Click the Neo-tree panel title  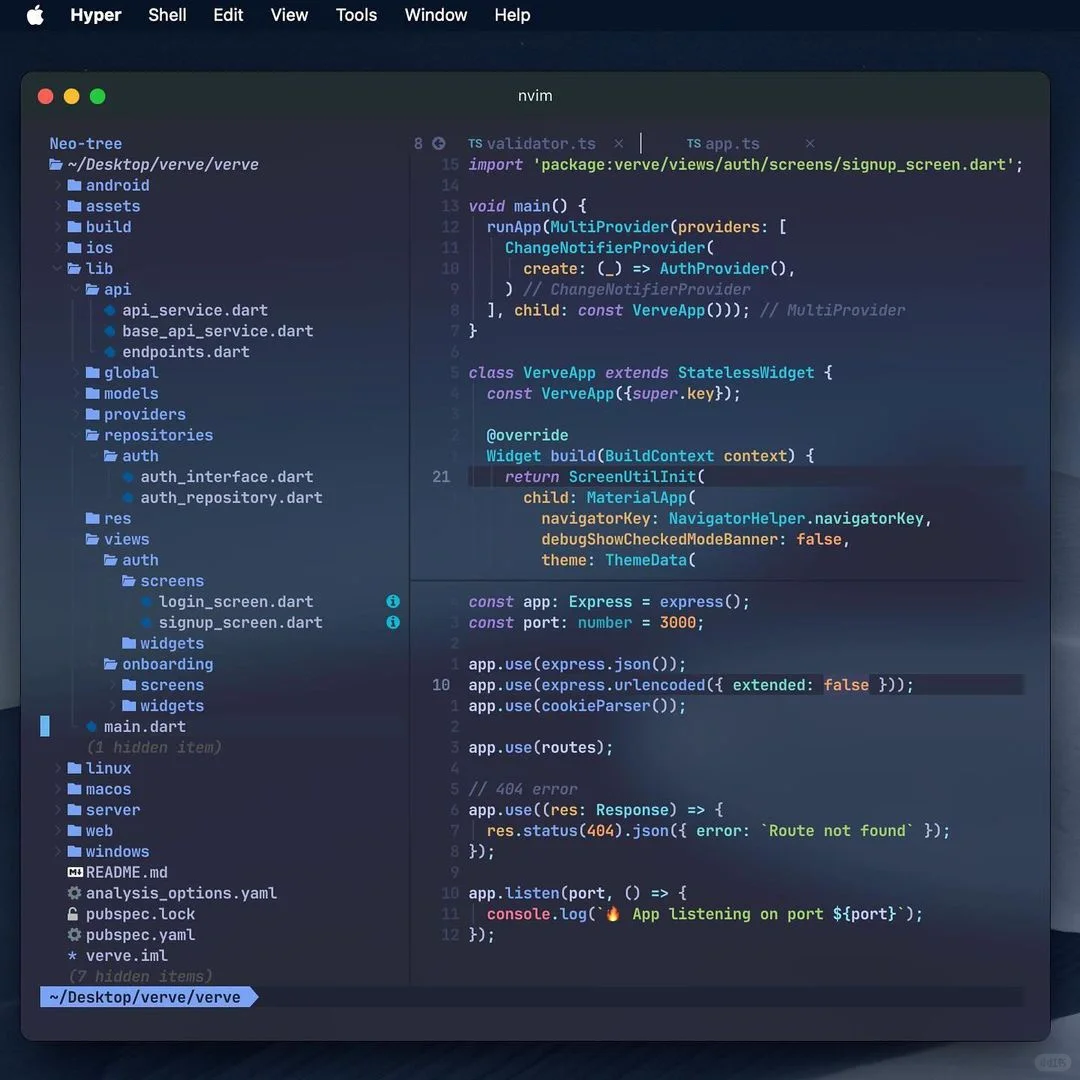pos(85,143)
